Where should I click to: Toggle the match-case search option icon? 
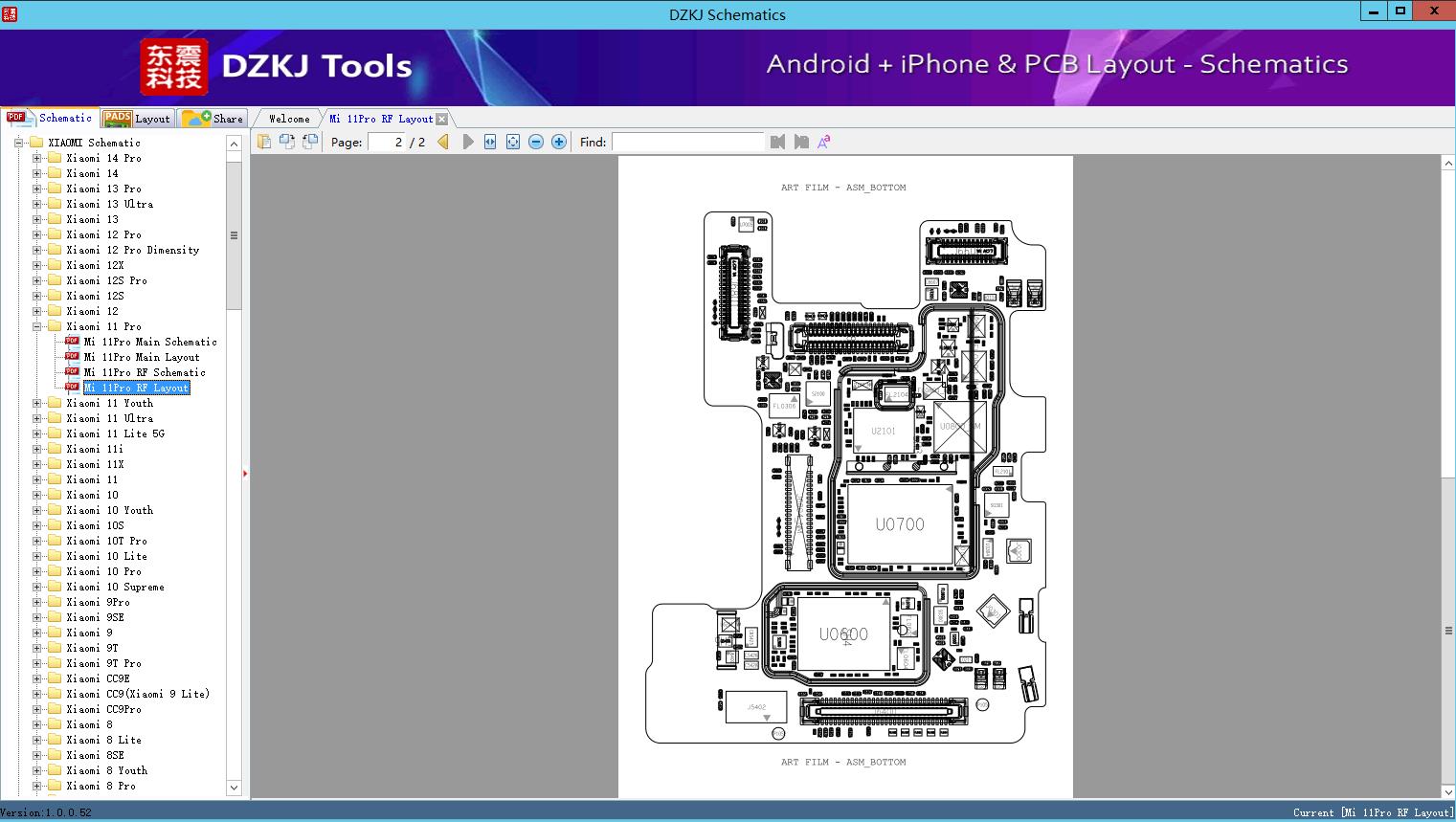[x=824, y=142]
